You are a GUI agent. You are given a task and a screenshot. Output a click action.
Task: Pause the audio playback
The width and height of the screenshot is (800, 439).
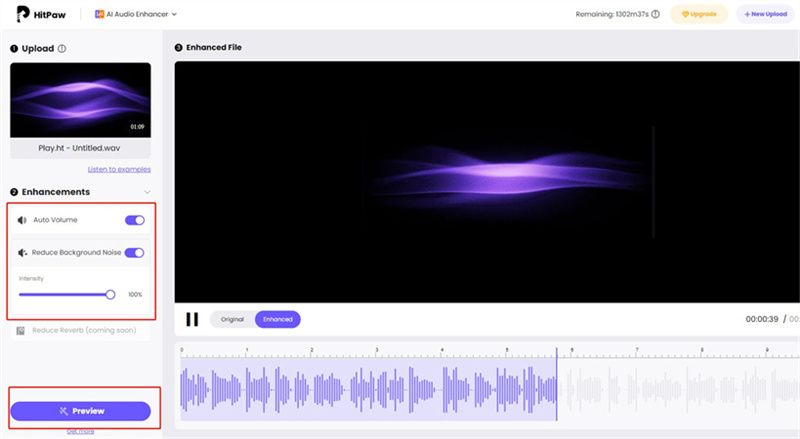click(x=192, y=319)
